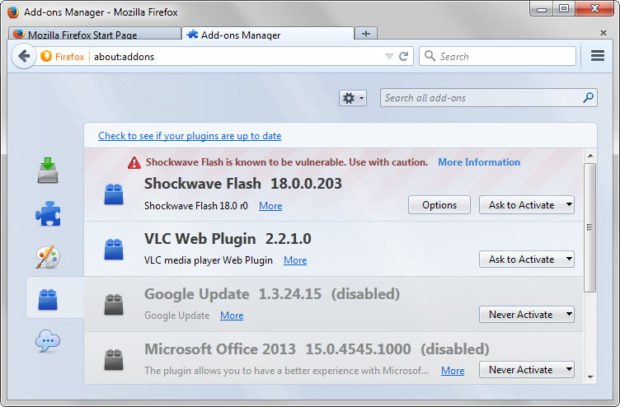The width and height of the screenshot is (620, 407).
Task: Expand VLC Web Plugin activation dropdown
Action: coord(527,259)
